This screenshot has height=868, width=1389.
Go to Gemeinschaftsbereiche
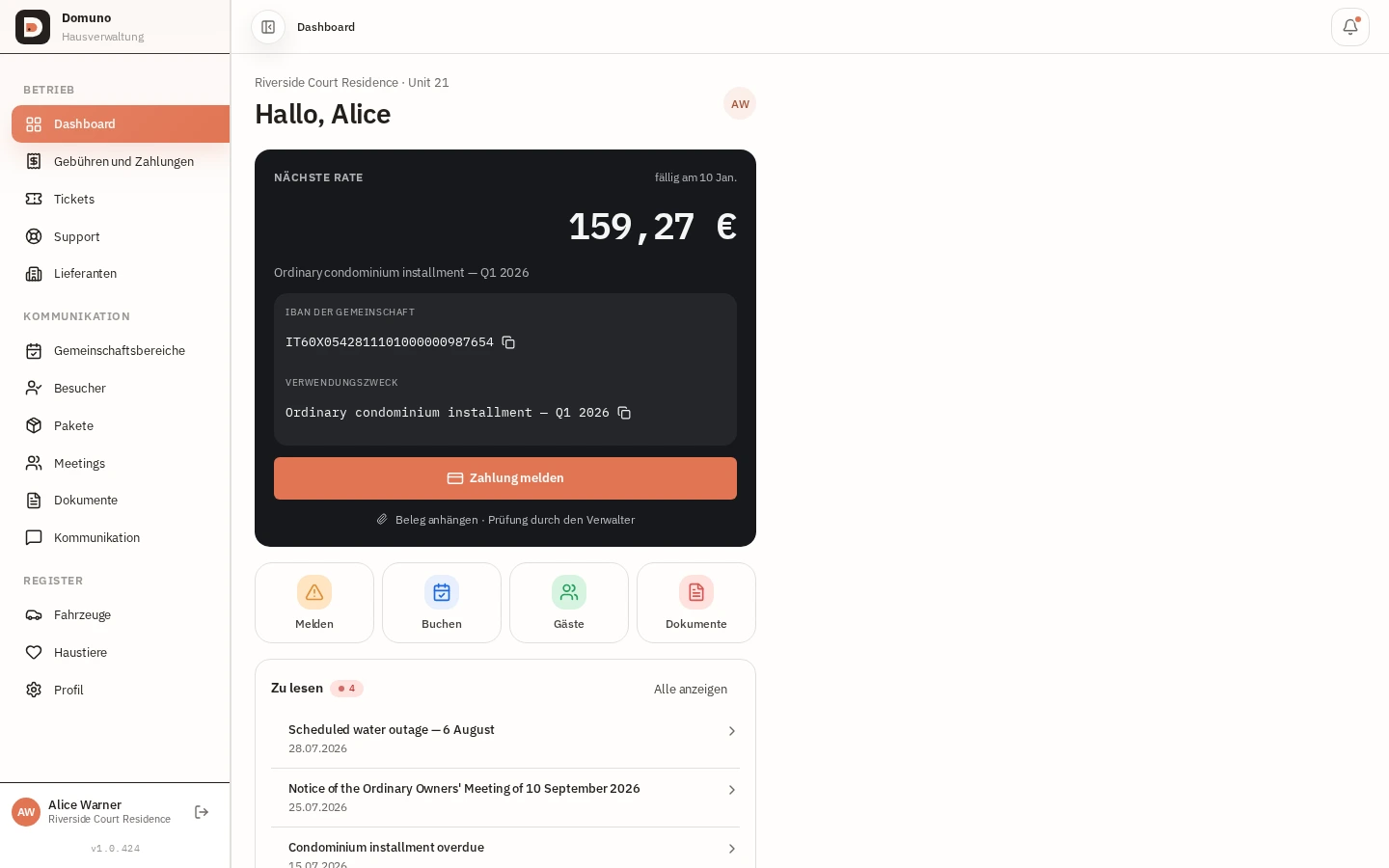point(121,351)
